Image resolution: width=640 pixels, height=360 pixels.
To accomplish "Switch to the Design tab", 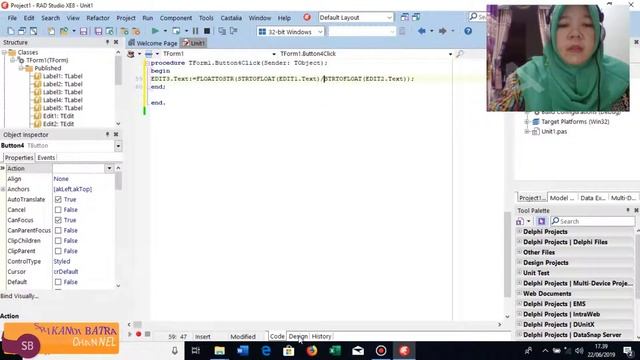I will click(298, 336).
